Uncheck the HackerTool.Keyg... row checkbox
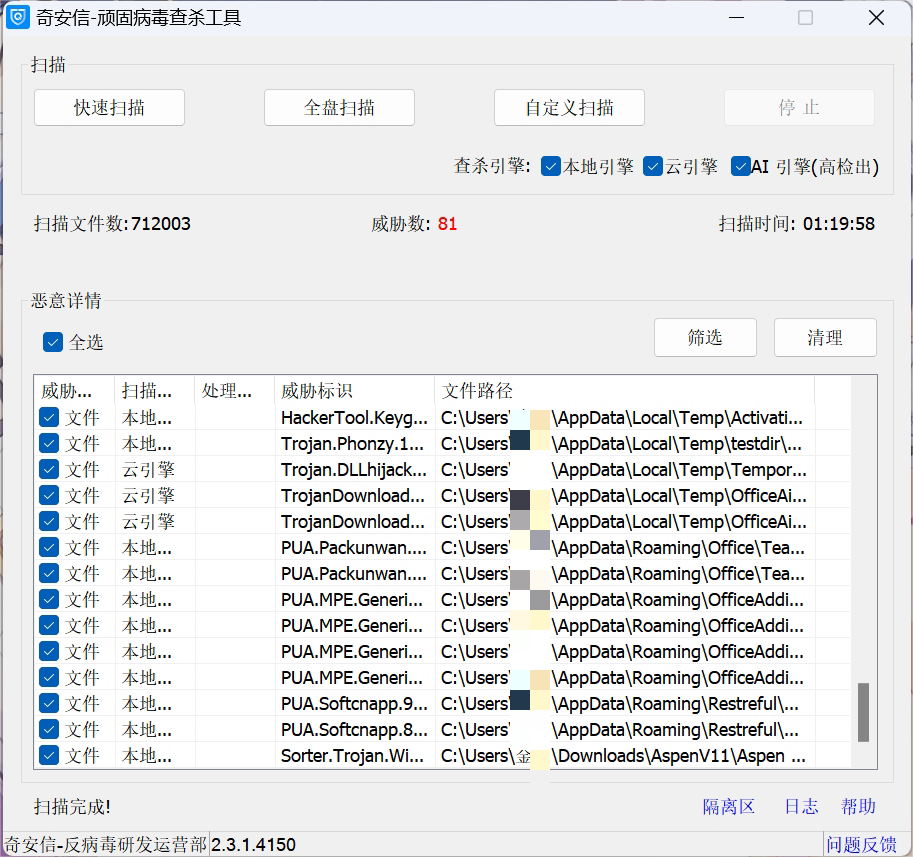 point(49,417)
